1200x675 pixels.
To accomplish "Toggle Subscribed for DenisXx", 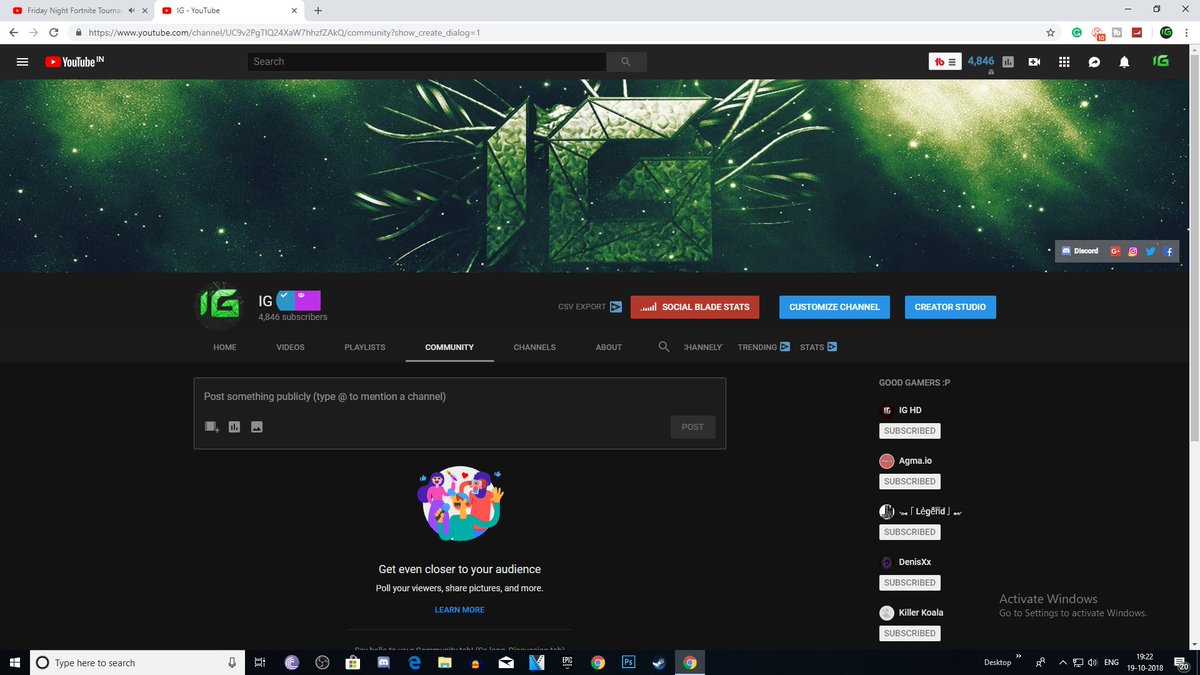I will pyautogui.click(x=909, y=582).
